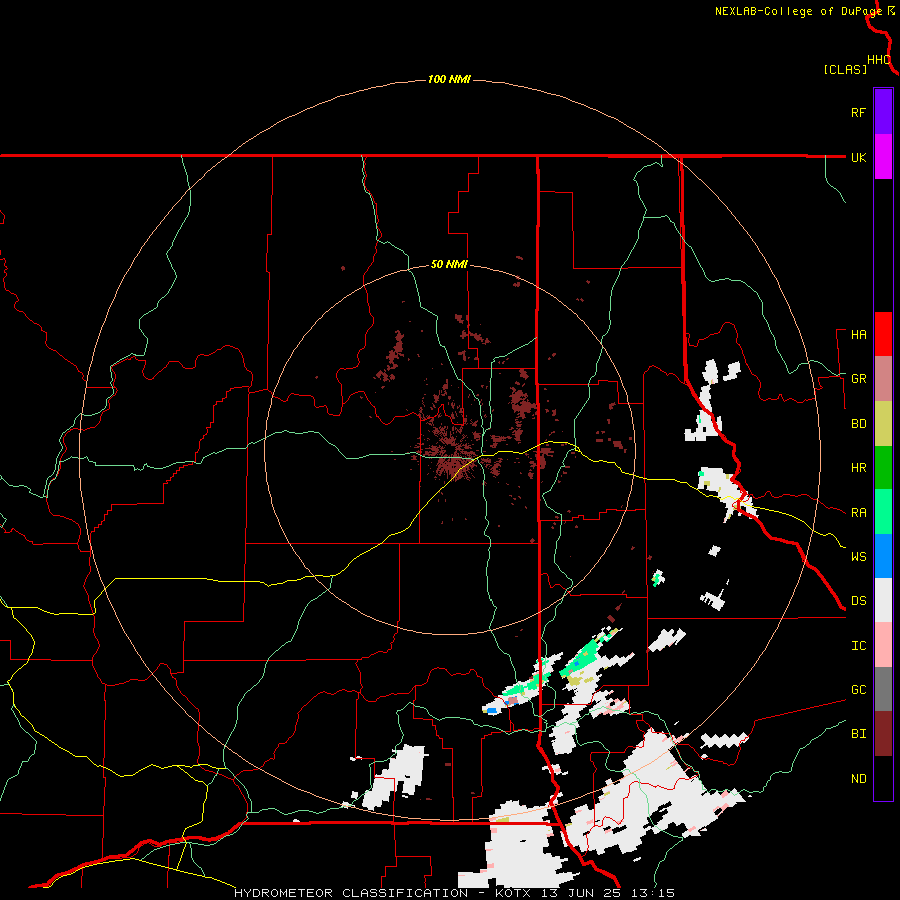Click the HYDROMETEOR CLASSIFICATION title text
The width and height of the screenshot is (900, 900).
351,893
